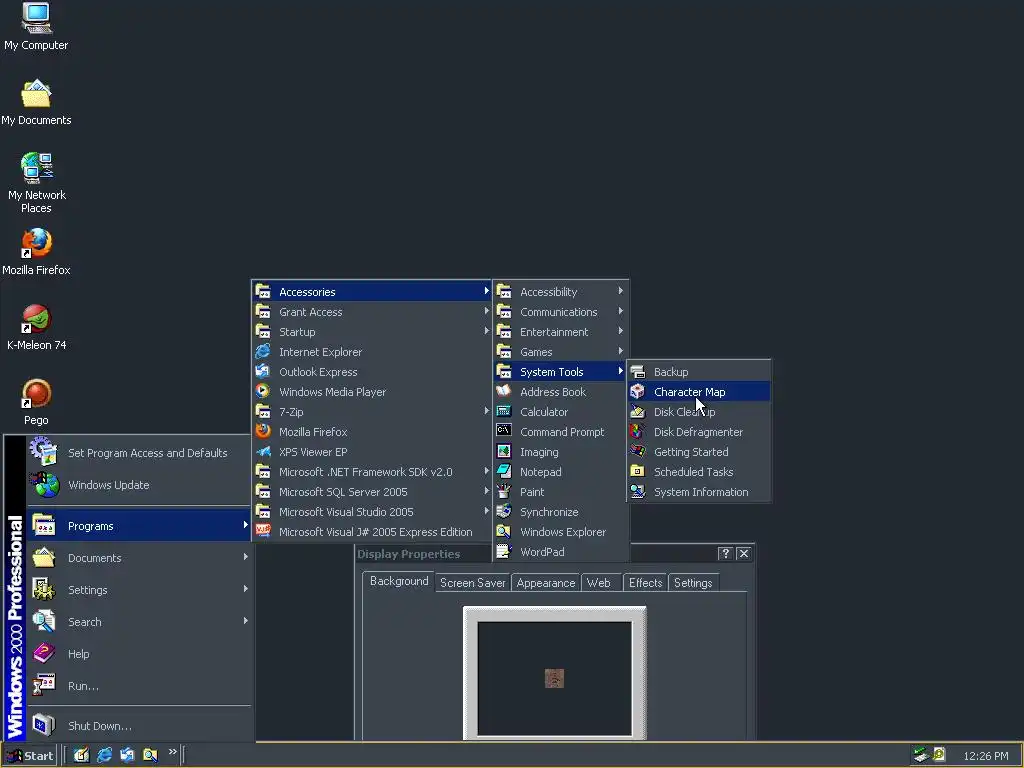Click the Internet Explorer icon in Programs
The height and width of the screenshot is (768, 1024).
click(x=263, y=351)
